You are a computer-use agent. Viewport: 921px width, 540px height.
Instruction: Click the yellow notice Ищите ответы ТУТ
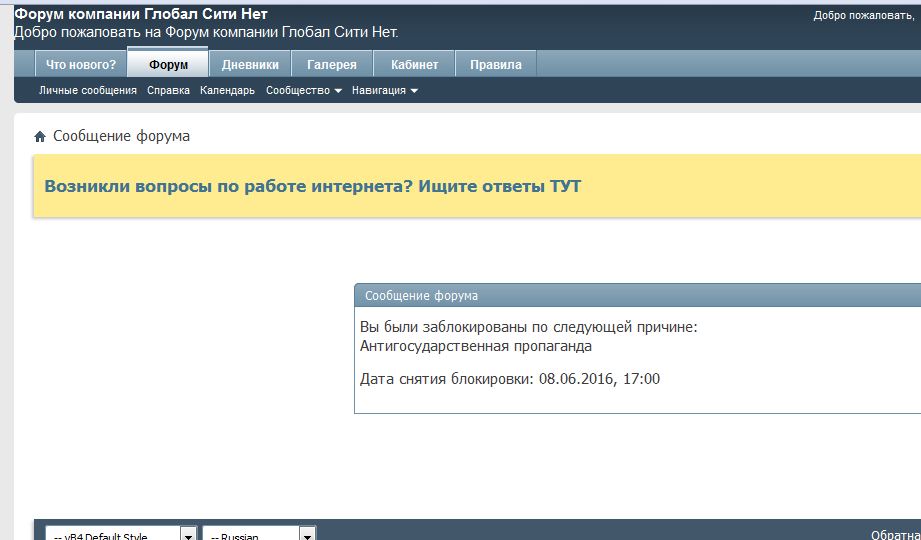[x=313, y=186]
